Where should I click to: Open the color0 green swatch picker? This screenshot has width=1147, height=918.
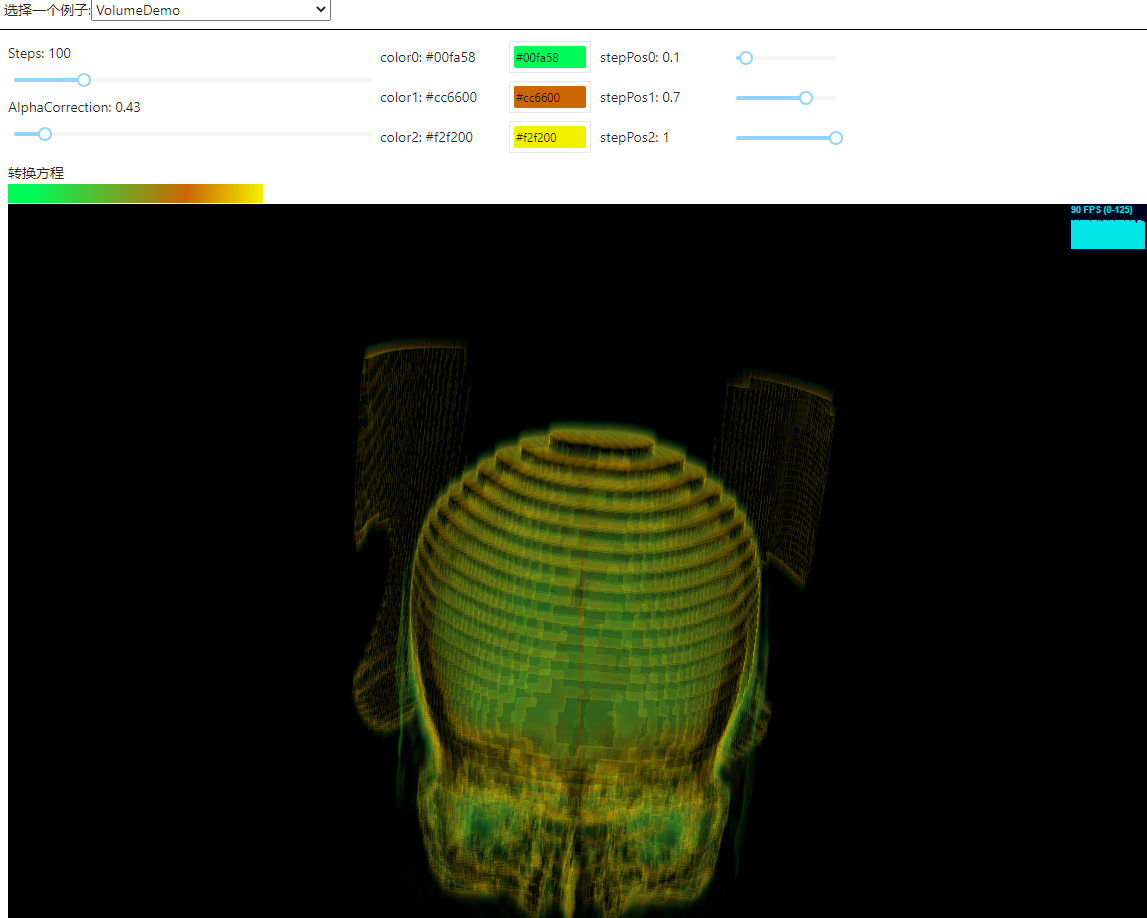[x=549, y=58]
